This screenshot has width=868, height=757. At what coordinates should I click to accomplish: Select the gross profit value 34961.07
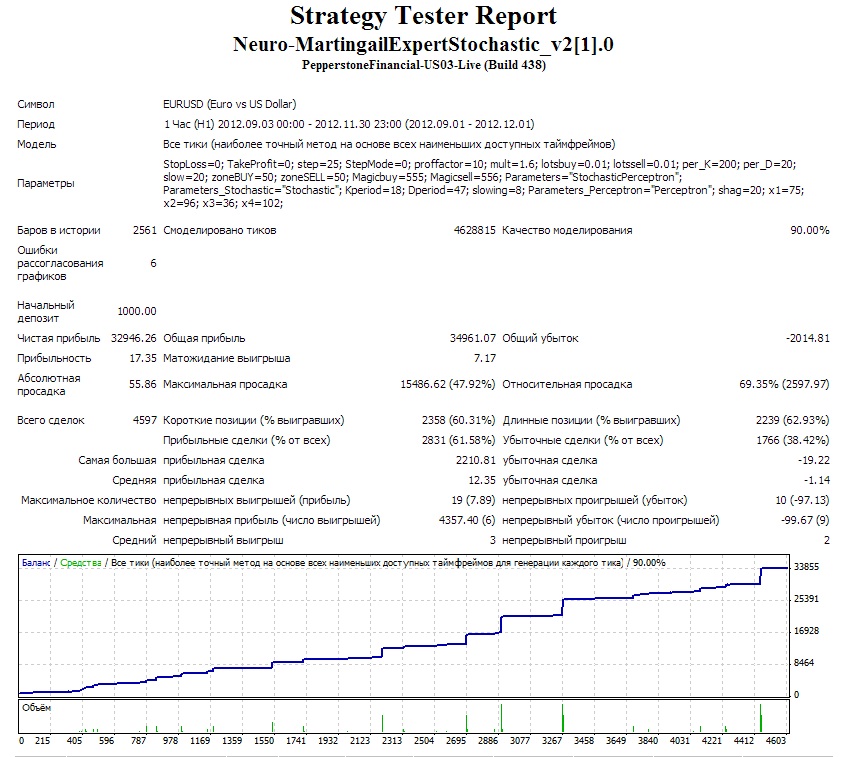[x=473, y=338]
